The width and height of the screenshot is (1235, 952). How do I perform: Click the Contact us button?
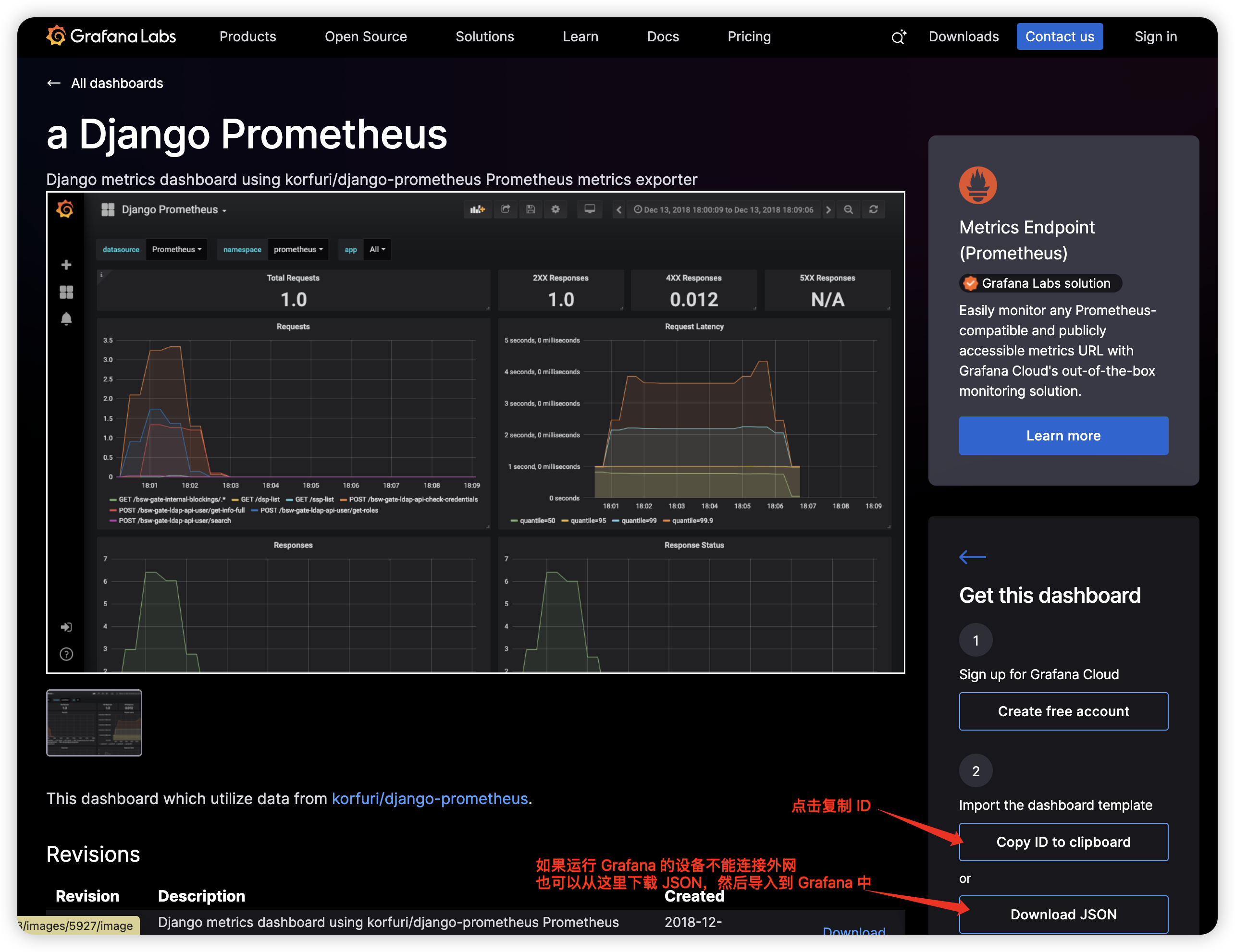[1060, 37]
